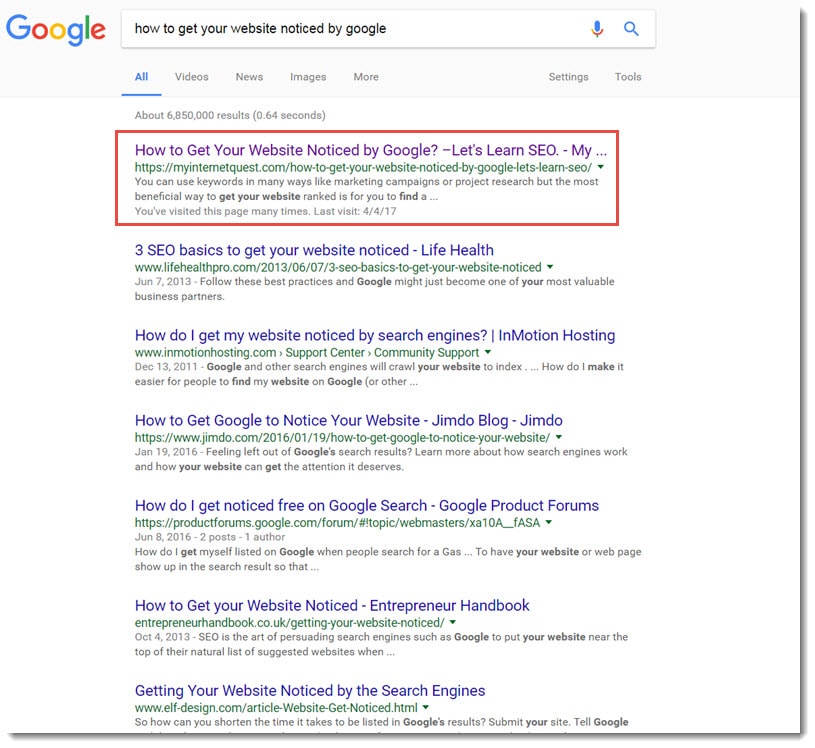Expand dropdown arrow after Community Support breadcrumb
Image resolution: width=815 pixels, height=748 pixels.
[x=488, y=352]
